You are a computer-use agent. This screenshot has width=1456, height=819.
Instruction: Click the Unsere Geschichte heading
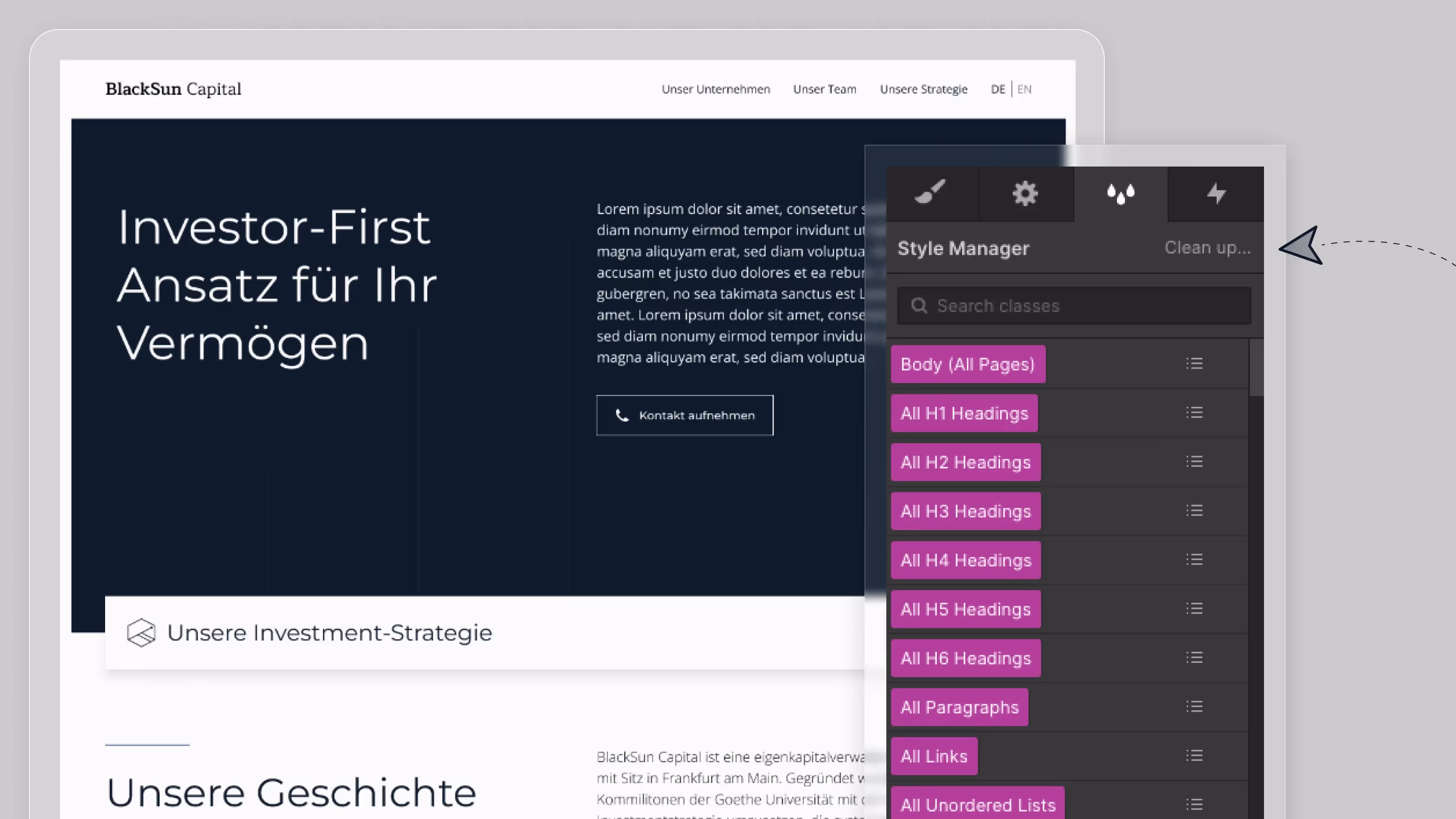(291, 793)
